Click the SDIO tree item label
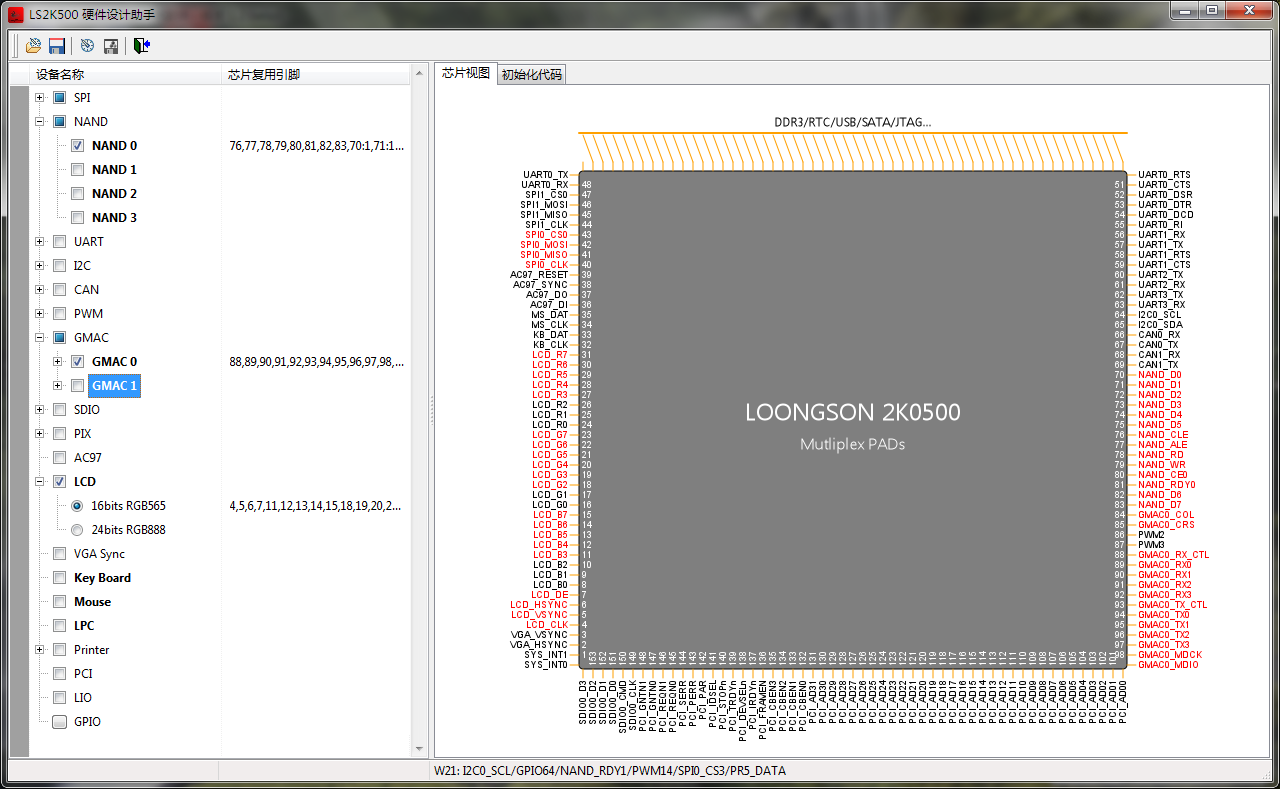Screen dimensions: 1280x789 (x=87, y=410)
